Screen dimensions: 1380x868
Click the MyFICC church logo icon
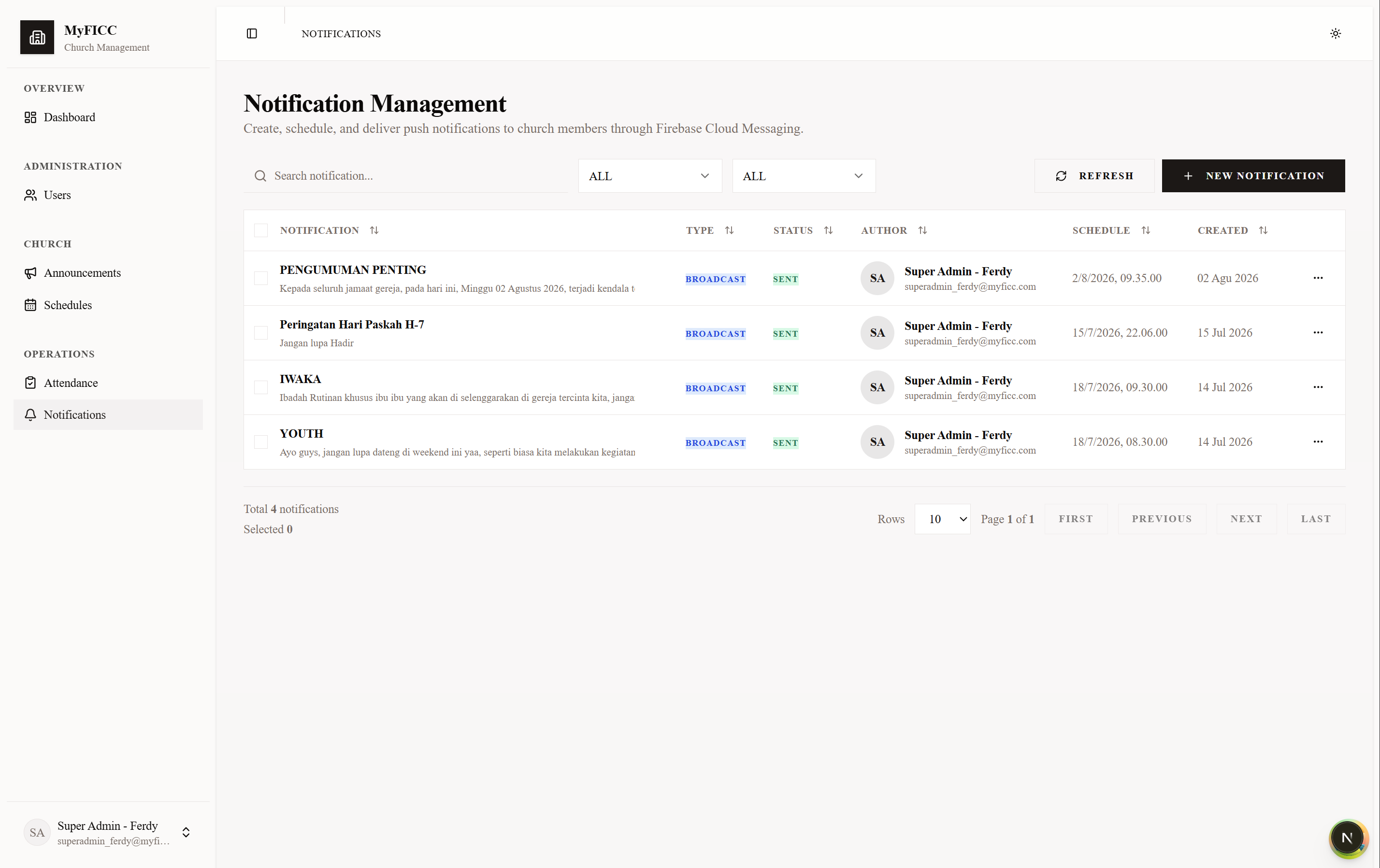pos(37,37)
